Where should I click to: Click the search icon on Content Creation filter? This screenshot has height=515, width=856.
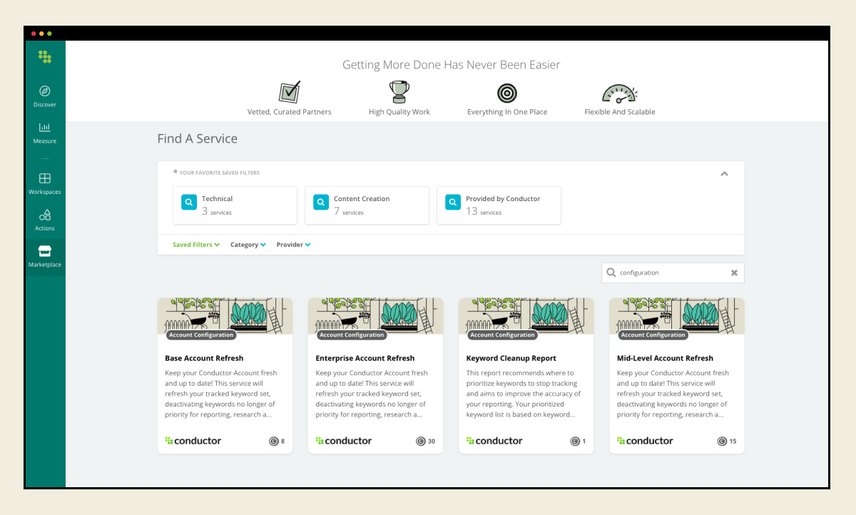pos(321,202)
